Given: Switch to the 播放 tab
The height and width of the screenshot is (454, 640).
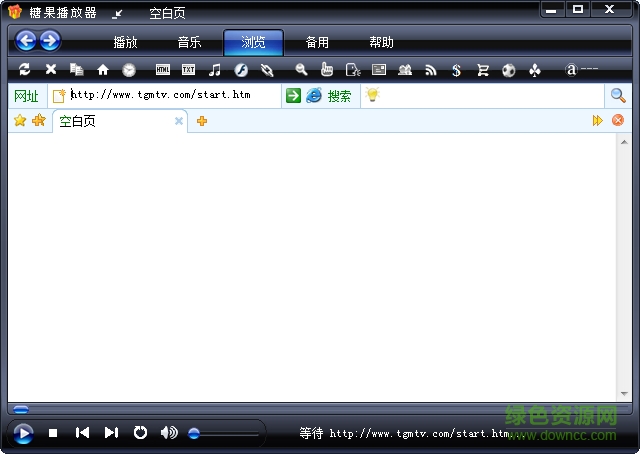Looking at the screenshot, I should [125, 42].
